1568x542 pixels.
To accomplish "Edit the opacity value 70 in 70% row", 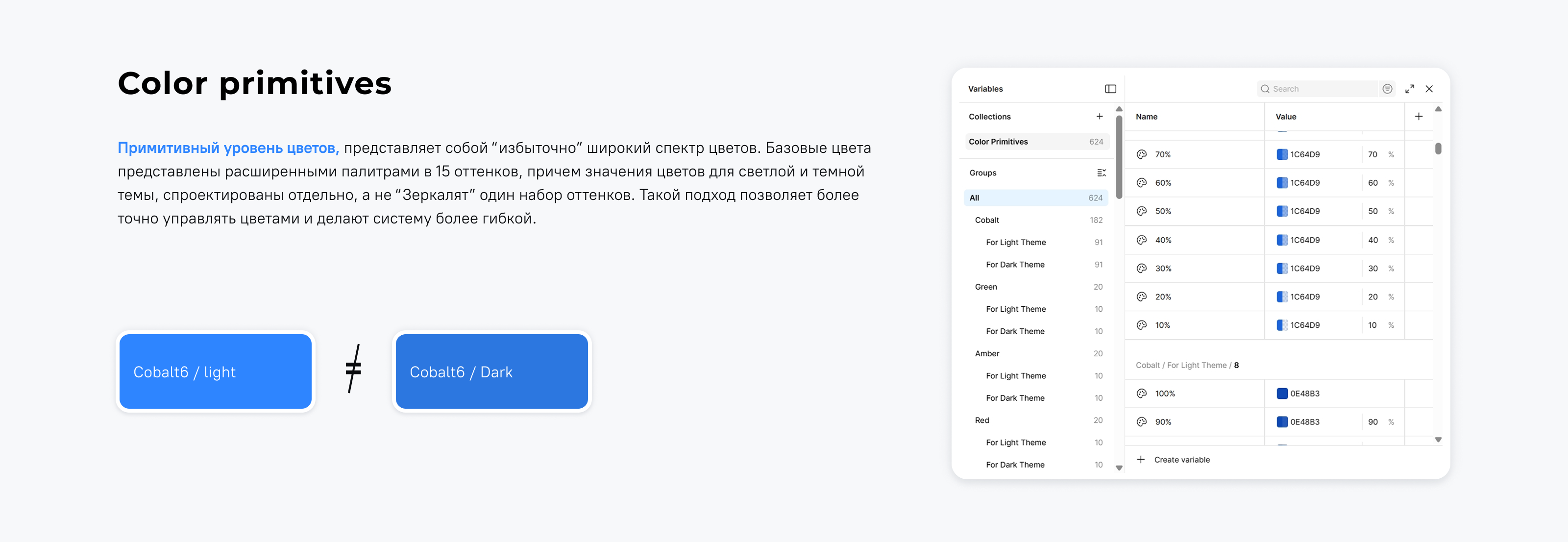I will 1372,155.
